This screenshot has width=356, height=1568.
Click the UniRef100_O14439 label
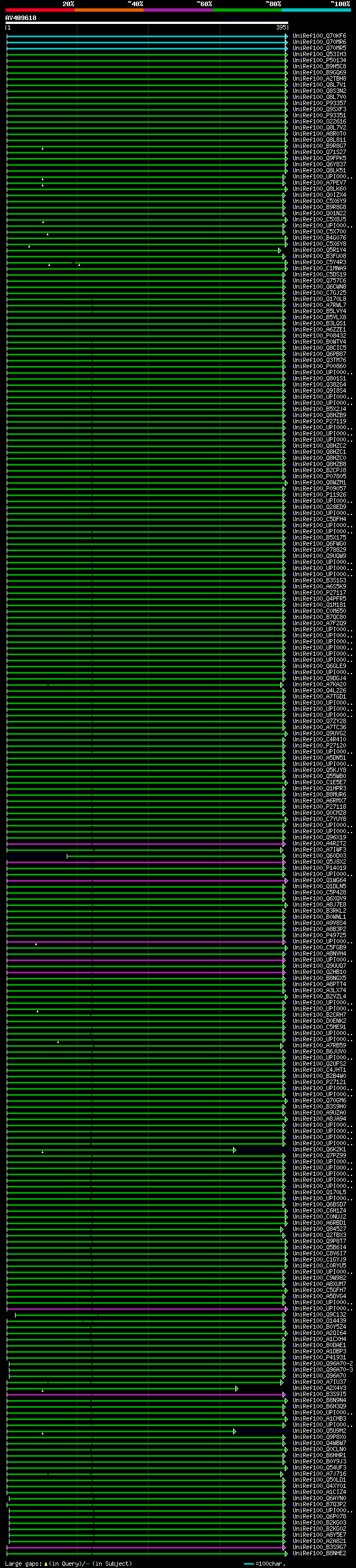[319, 1321]
